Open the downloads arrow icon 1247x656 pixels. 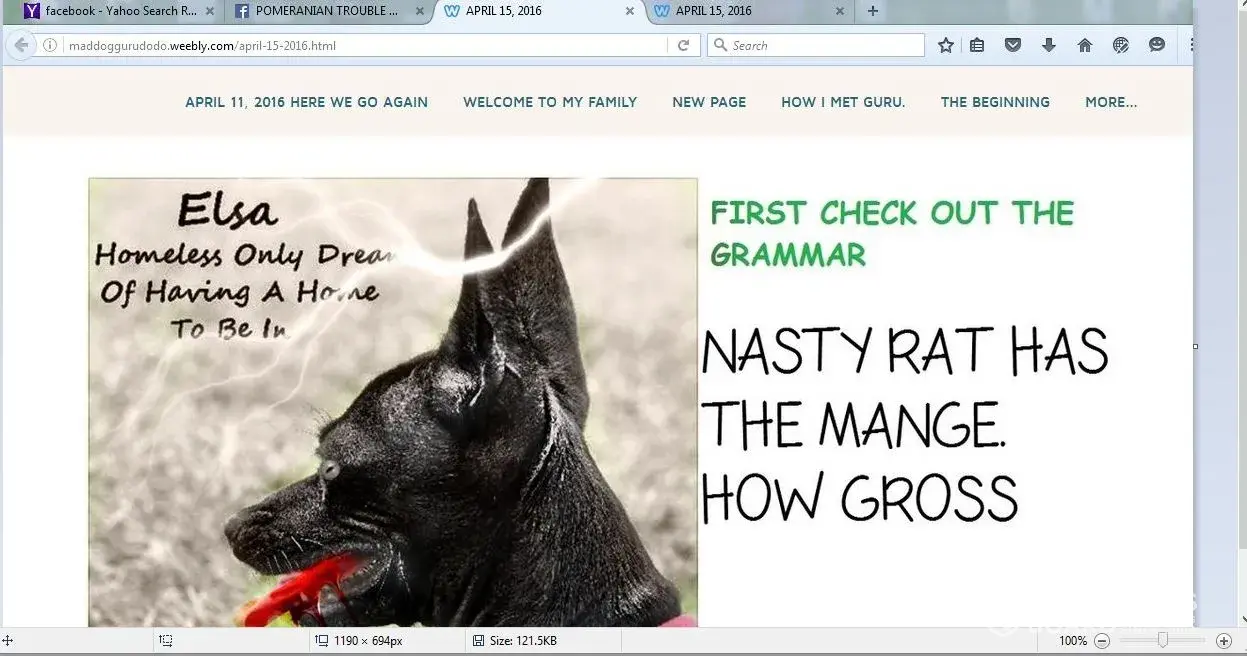1049,45
